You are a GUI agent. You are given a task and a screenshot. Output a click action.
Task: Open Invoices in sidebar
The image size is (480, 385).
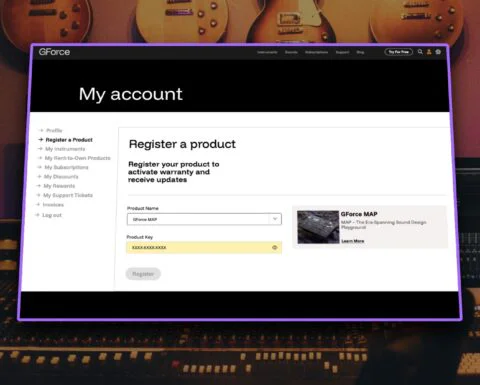click(x=53, y=205)
